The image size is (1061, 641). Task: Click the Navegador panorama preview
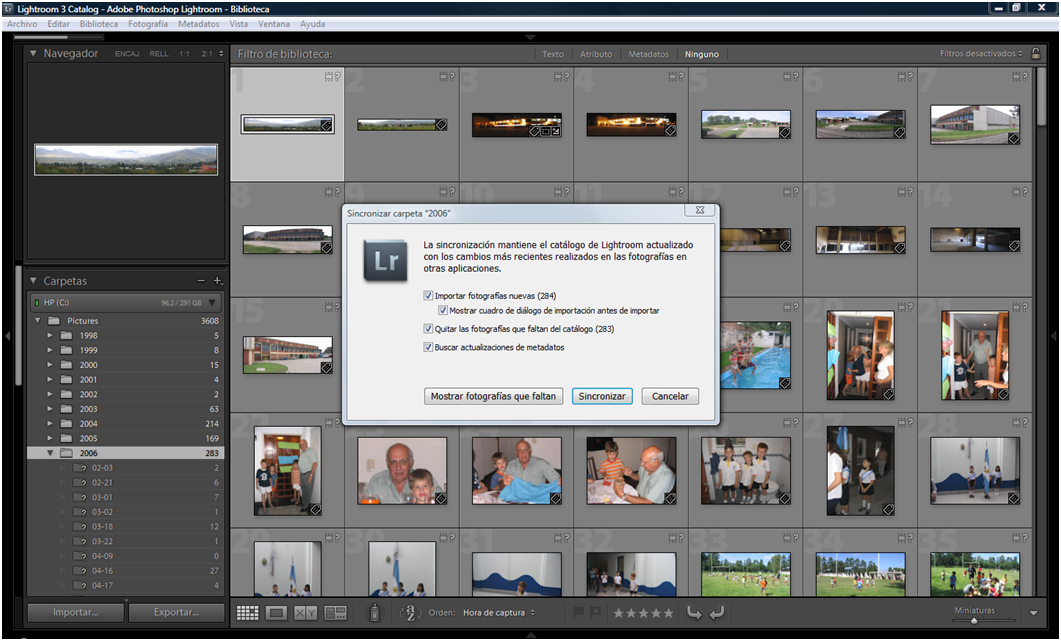126,159
